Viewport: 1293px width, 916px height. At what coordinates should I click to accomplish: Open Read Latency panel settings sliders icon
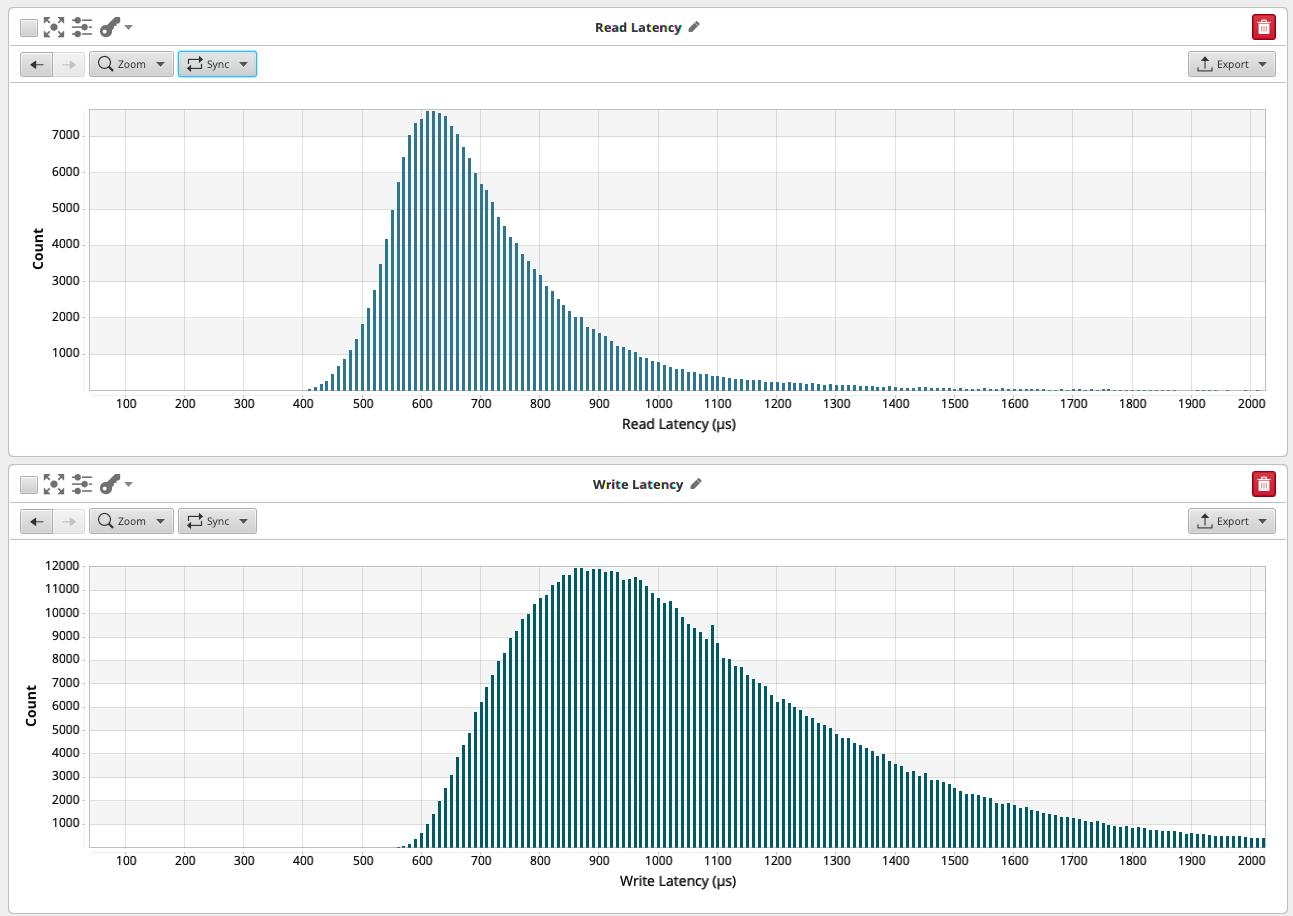coord(82,28)
